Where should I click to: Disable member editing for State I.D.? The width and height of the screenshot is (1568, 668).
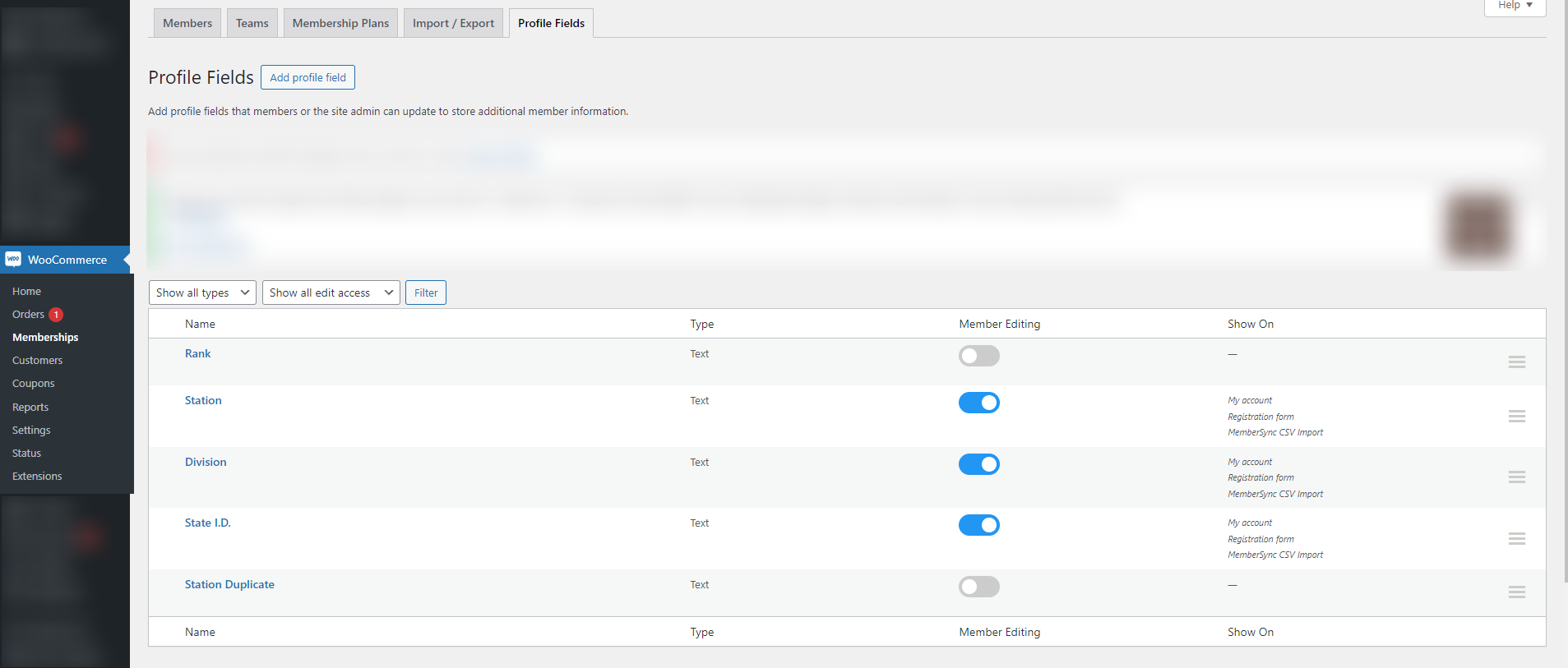tap(978, 525)
